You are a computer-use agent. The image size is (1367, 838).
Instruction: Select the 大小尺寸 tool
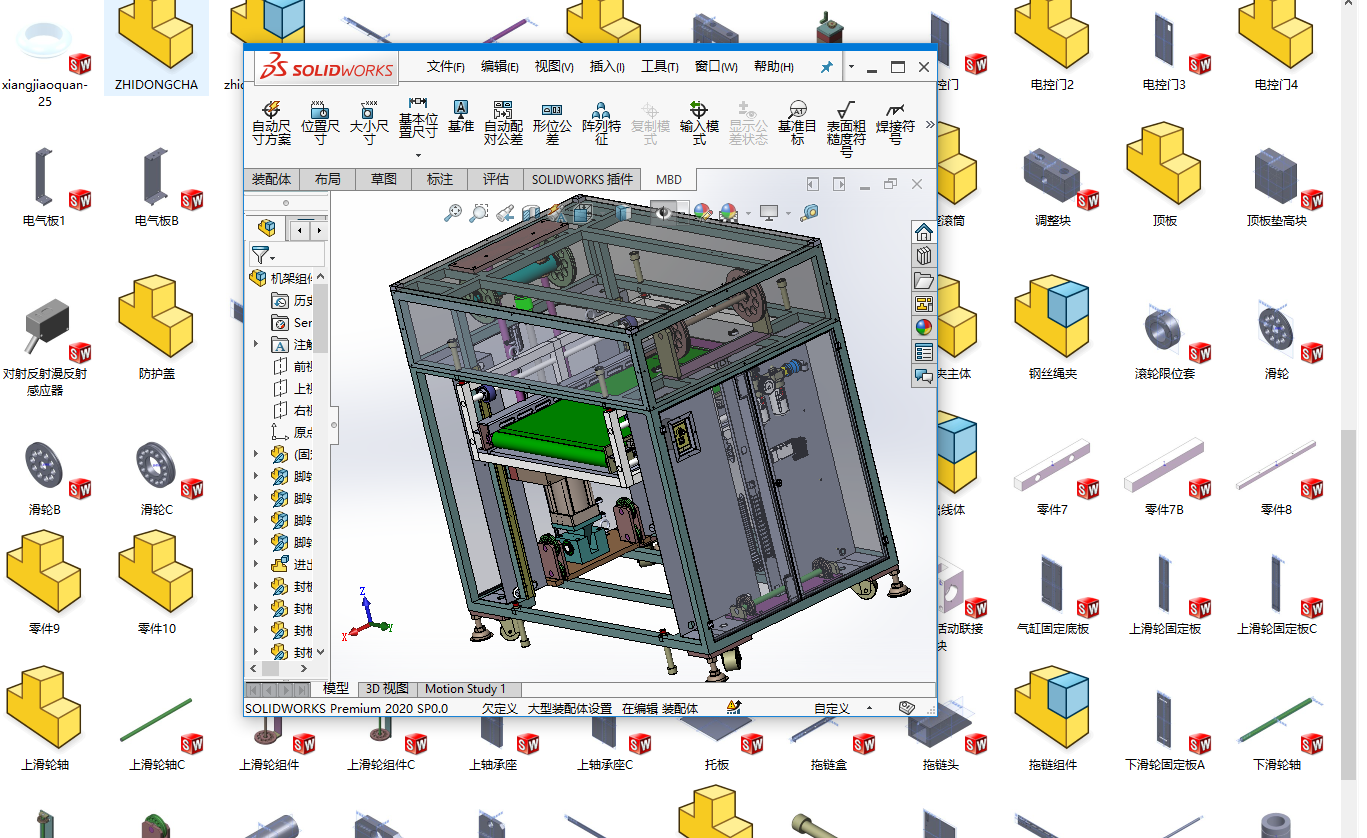pyautogui.click(x=369, y=122)
